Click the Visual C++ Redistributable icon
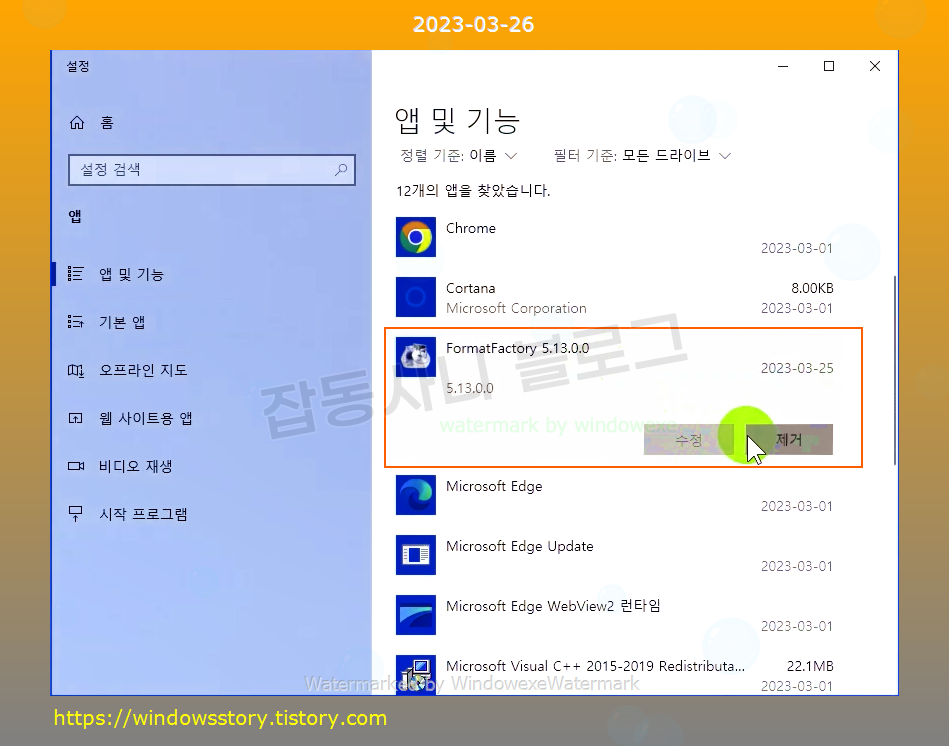The image size is (949, 746). pos(416,675)
